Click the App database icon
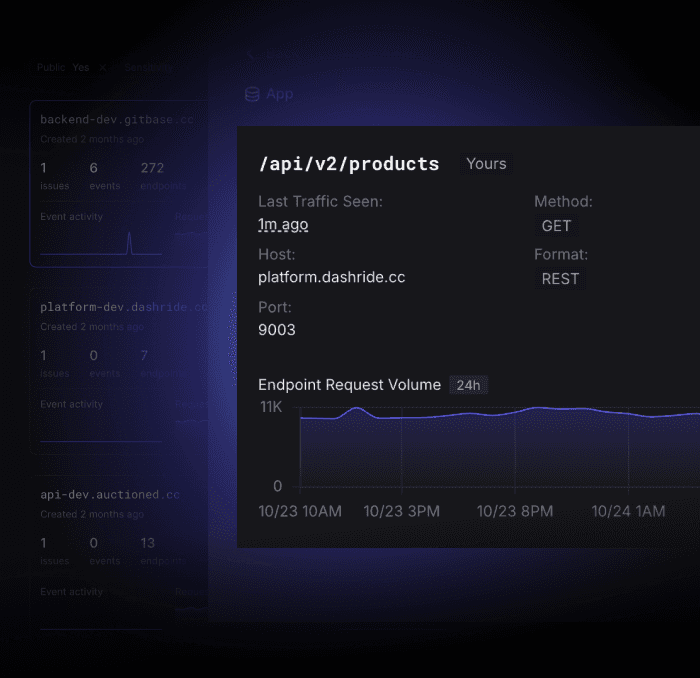The image size is (700, 678). [253, 94]
